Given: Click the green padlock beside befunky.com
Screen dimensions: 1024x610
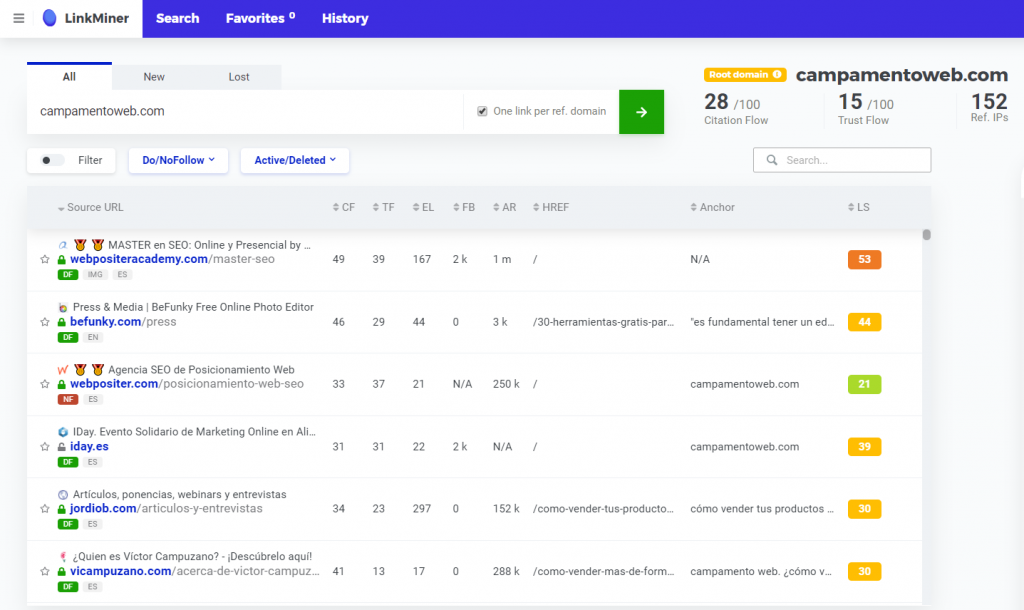Looking at the screenshot, I should (61, 322).
